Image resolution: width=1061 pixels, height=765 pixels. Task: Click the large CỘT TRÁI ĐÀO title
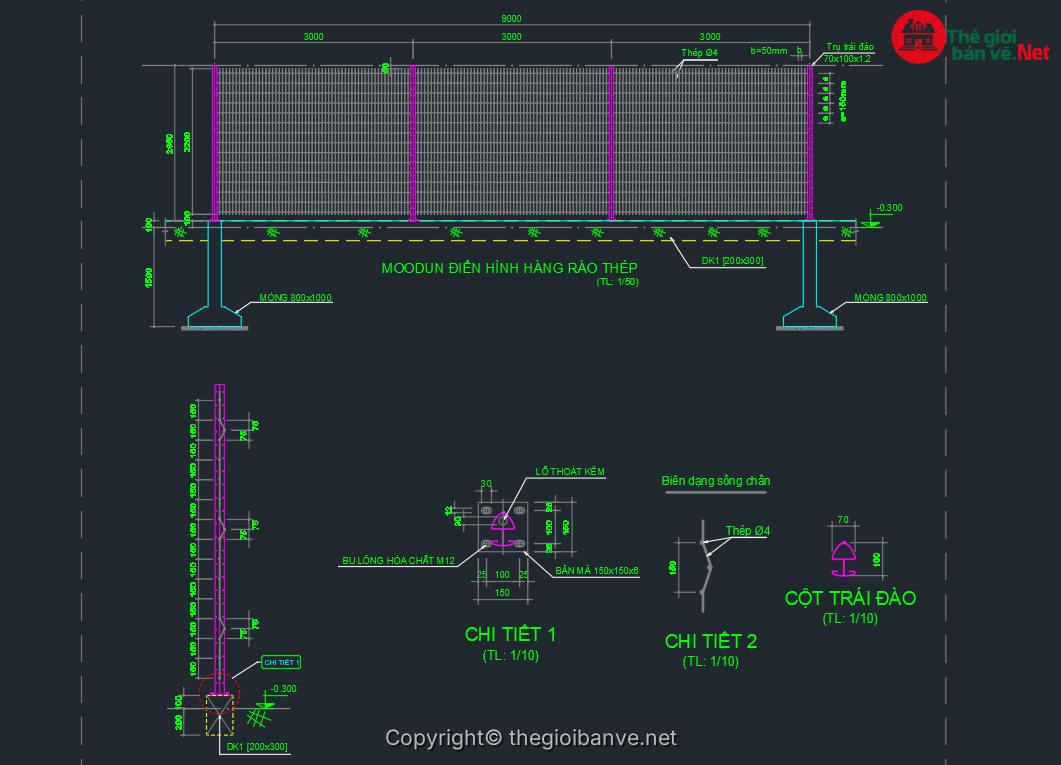[850, 598]
